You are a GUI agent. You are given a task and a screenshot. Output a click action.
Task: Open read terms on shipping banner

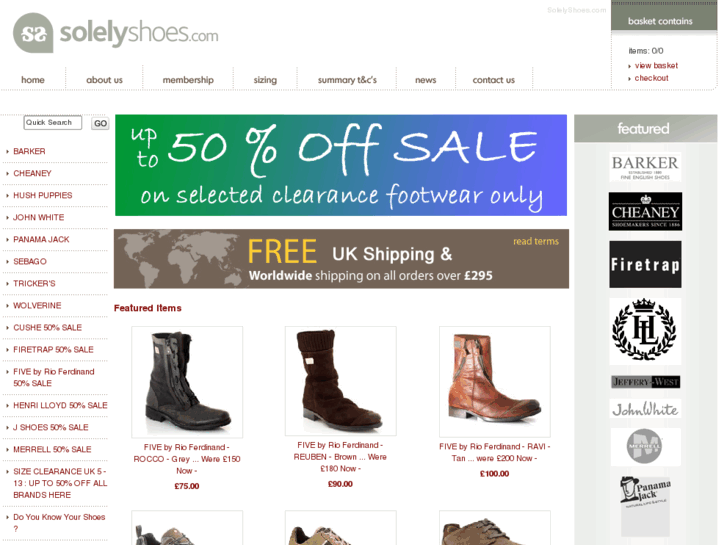coord(536,241)
